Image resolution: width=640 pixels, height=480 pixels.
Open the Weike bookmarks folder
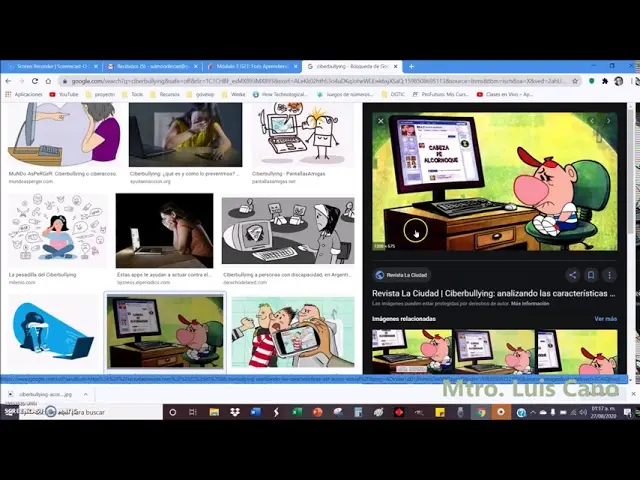tap(234, 94)
